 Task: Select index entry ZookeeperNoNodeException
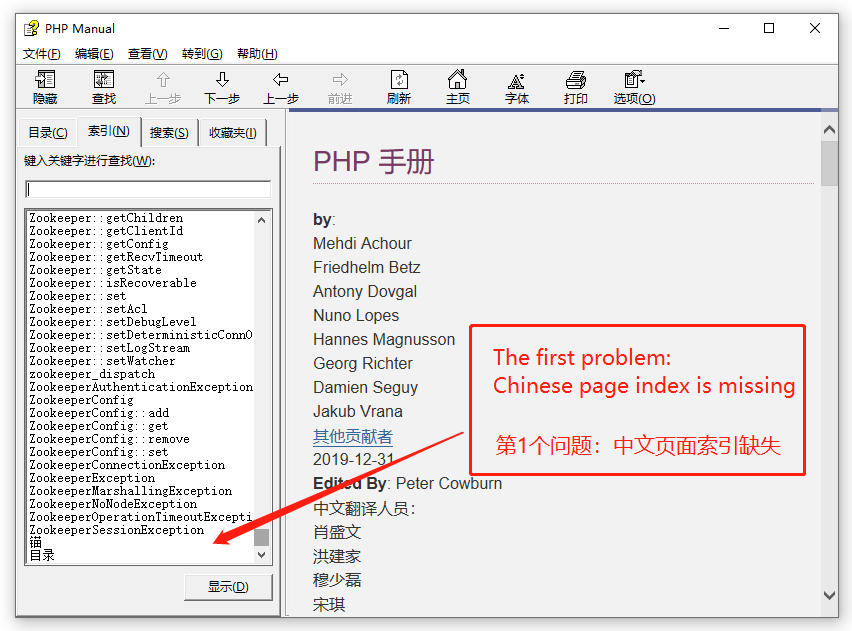113,504
